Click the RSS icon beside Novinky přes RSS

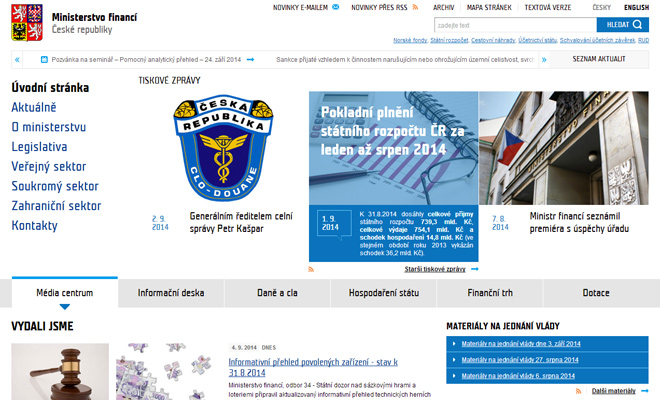(x=415, y=7)
